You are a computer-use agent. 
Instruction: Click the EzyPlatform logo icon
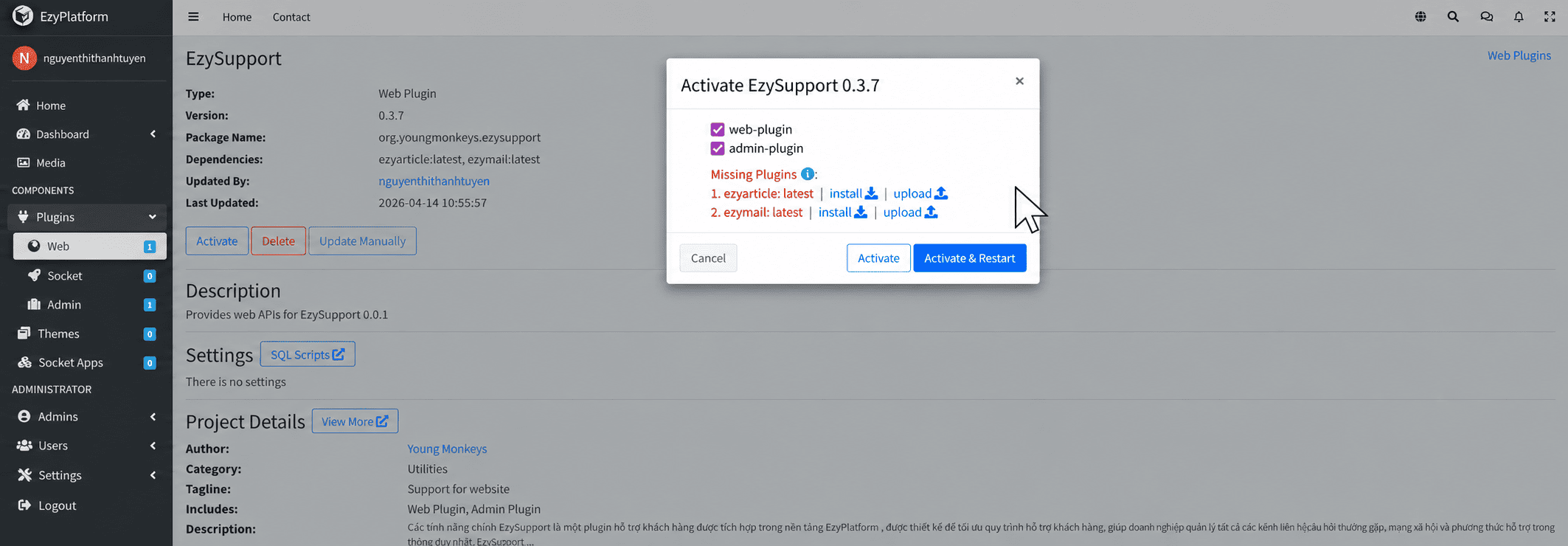point(23,15)
